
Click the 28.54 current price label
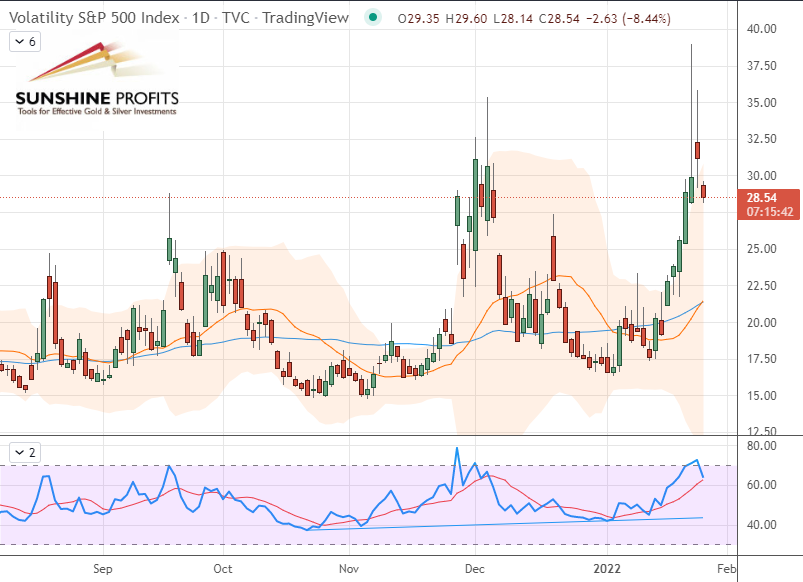coord(762,198)
